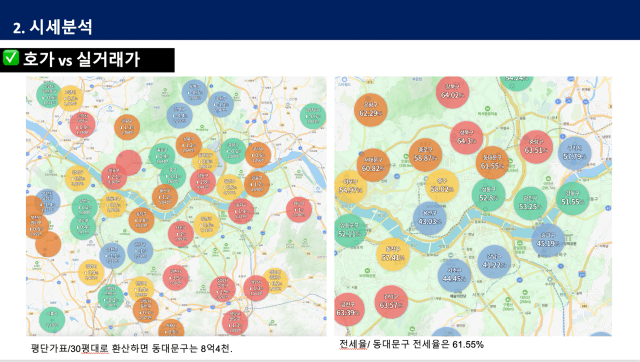Screen dimensions: 640x362
Task: Click the orange 58.87% bubble
Action: tap(425, 155)
